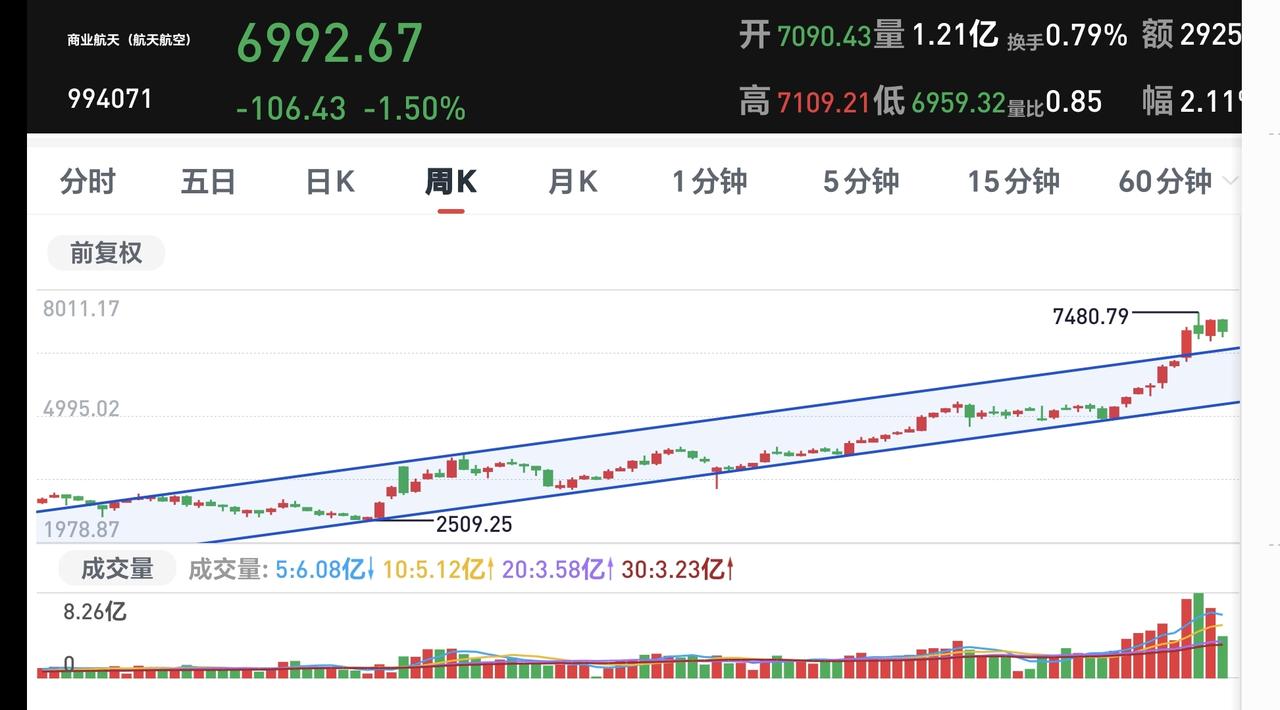This screenshot has width=1280, height=710.
Task: Open the 成交量 indicator selector
Action: (x=117, y=569)
